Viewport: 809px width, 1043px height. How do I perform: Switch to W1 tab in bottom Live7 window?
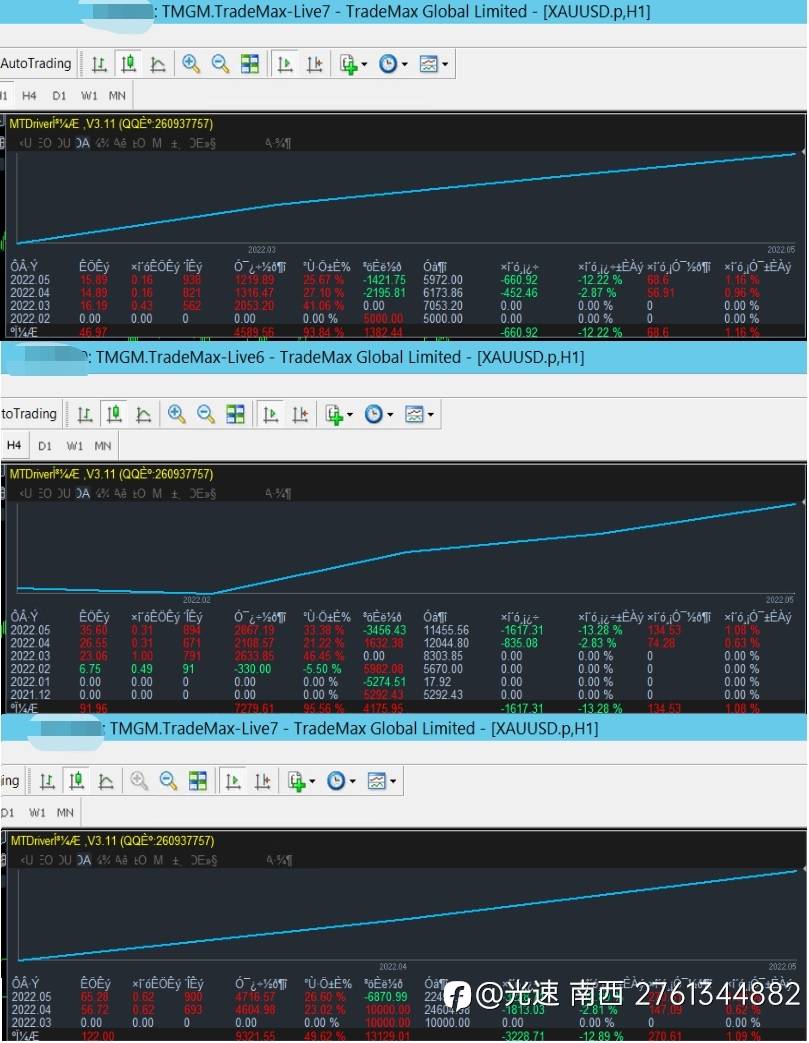(x=37, y=812)
